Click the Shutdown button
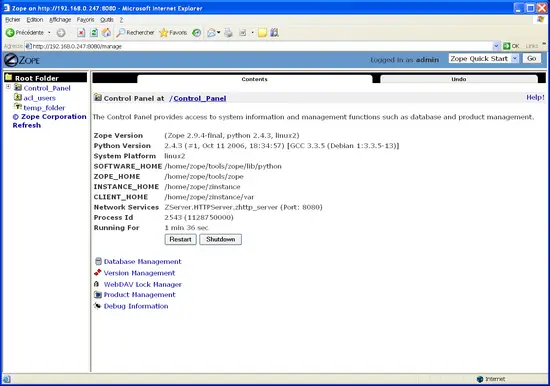 (221, 239)
